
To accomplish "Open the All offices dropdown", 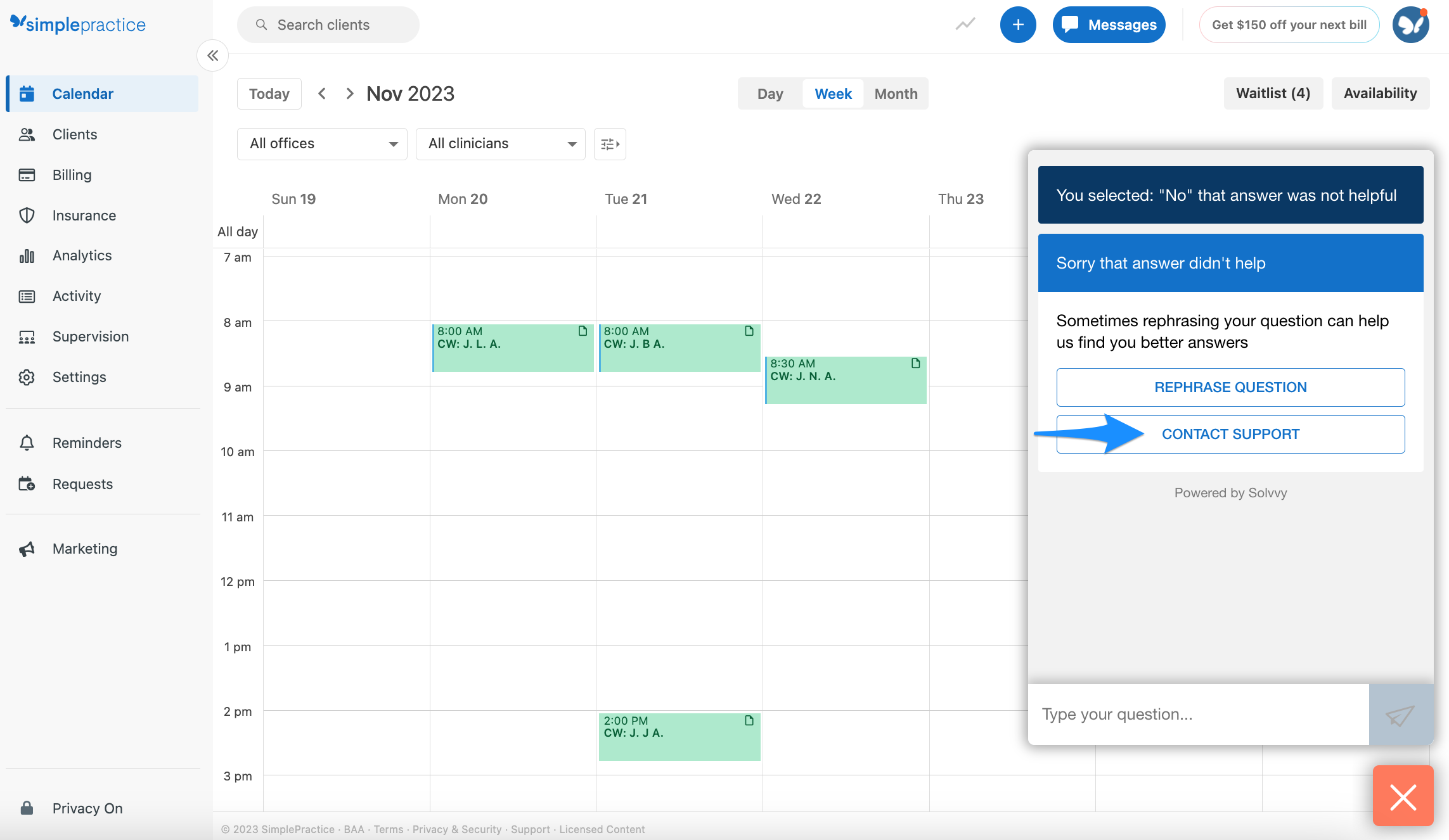I will 321,144.
